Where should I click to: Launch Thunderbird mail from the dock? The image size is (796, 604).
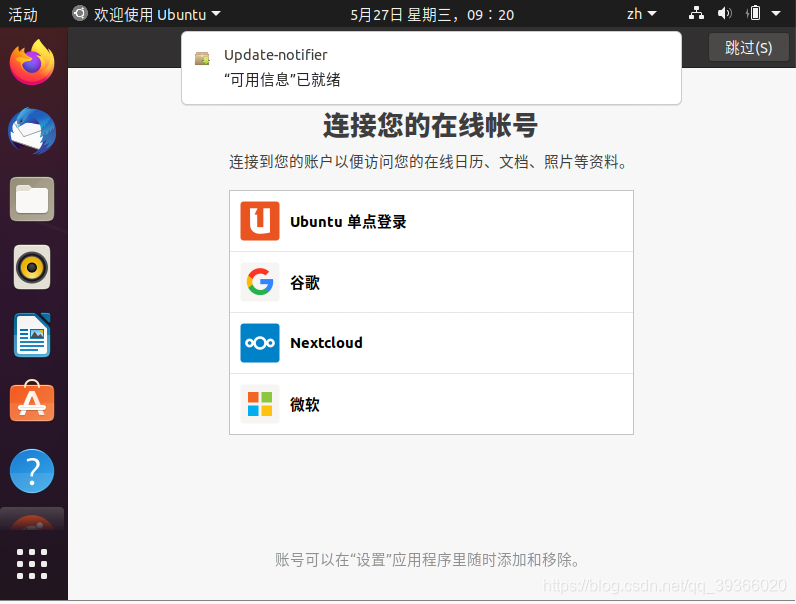click(32, 131)
